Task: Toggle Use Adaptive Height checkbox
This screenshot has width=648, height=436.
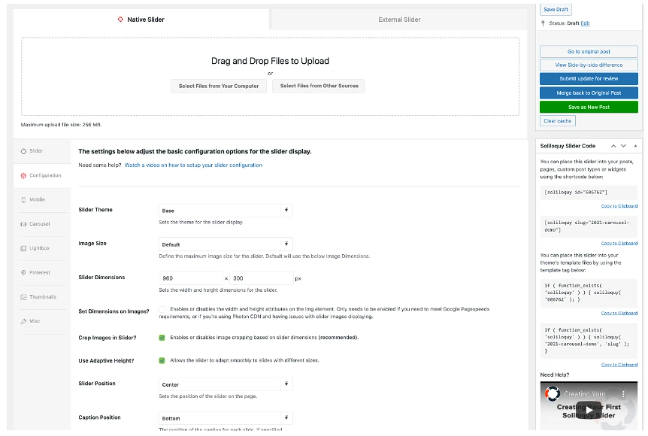Action: click(162, 360)
